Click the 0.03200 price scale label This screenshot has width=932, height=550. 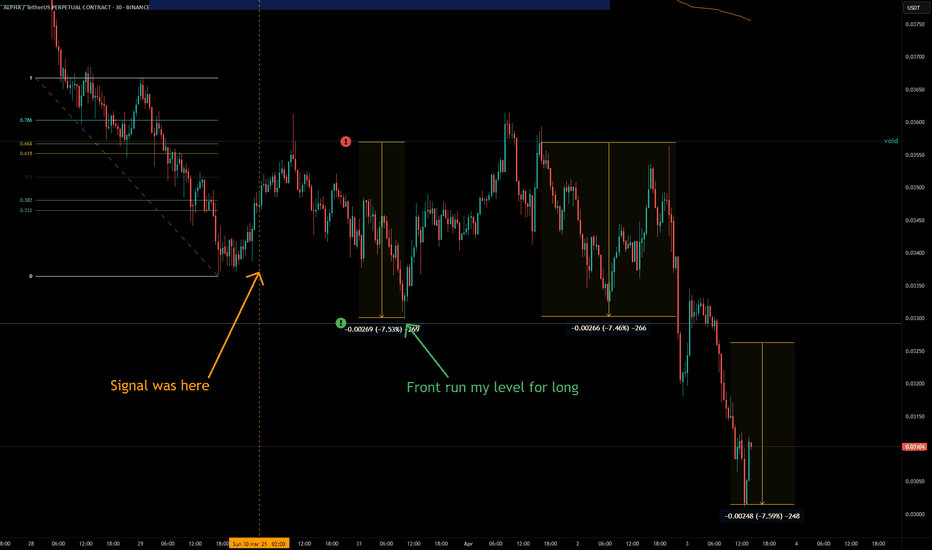914,384
